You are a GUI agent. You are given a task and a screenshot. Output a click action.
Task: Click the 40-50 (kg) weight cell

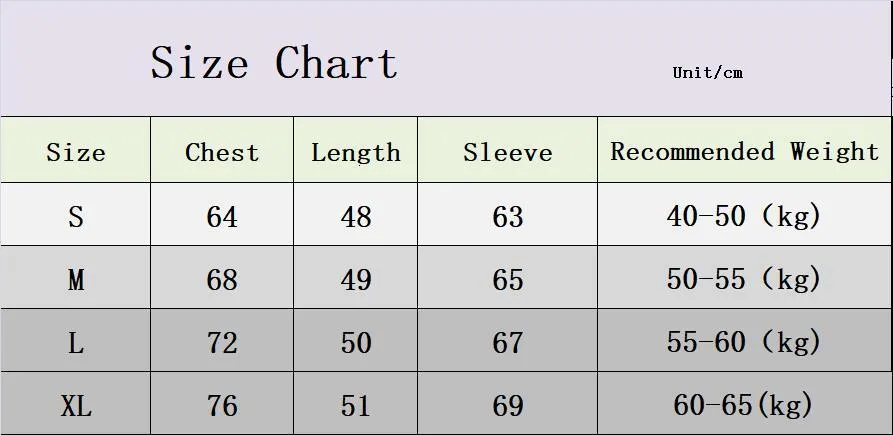click(x=745, y=215)
